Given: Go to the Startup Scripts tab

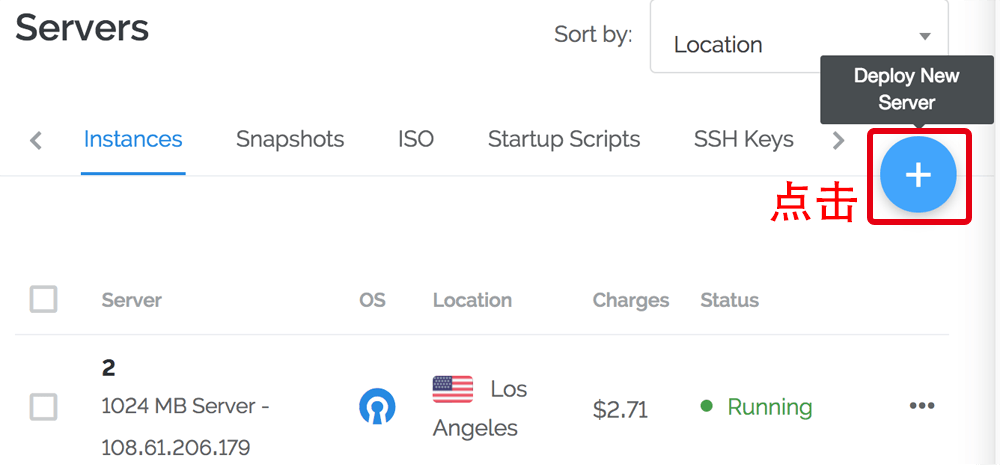Looking at the screenshot, I should (564, 139).
